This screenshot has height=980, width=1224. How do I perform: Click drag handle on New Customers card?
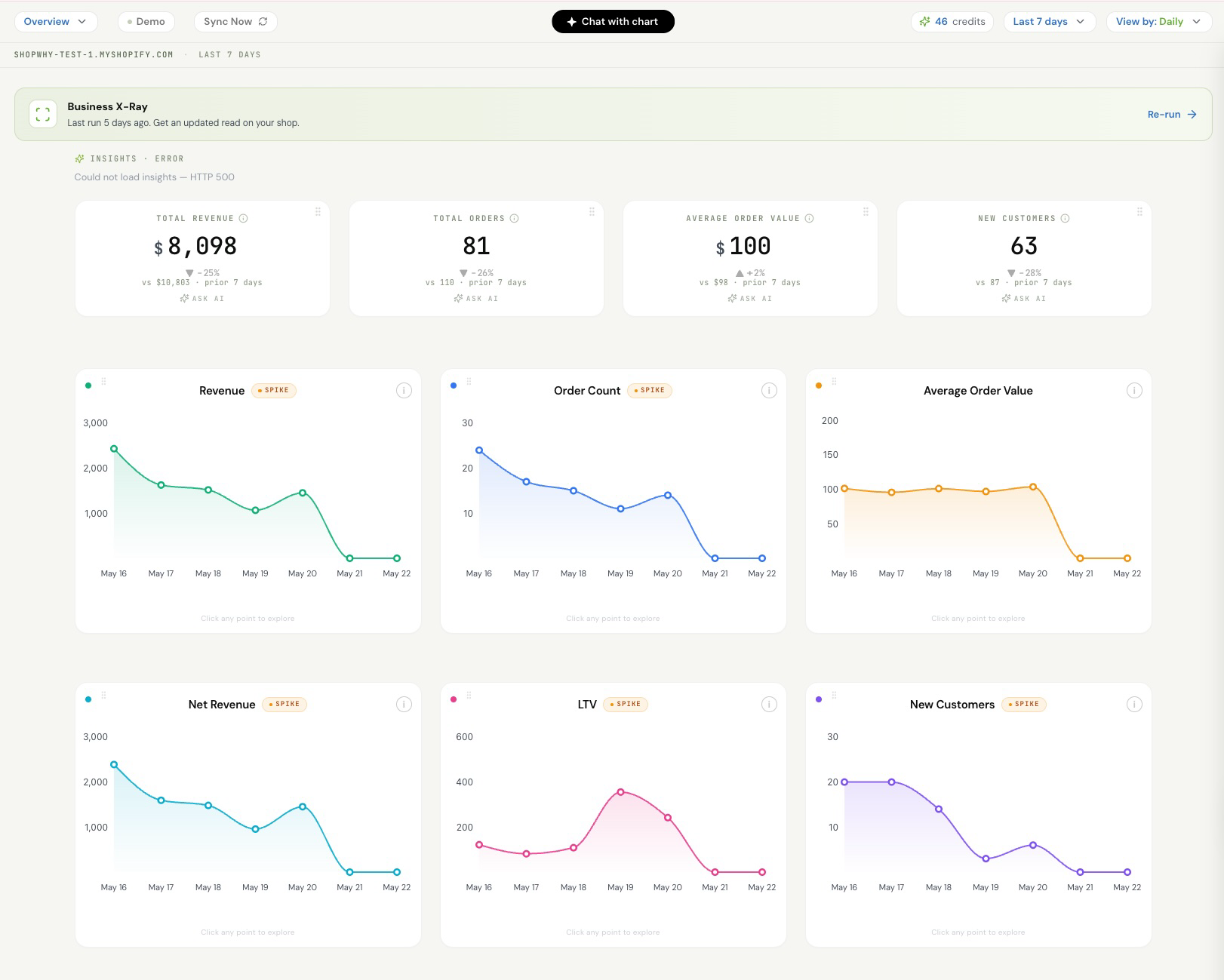point(1139,212)
